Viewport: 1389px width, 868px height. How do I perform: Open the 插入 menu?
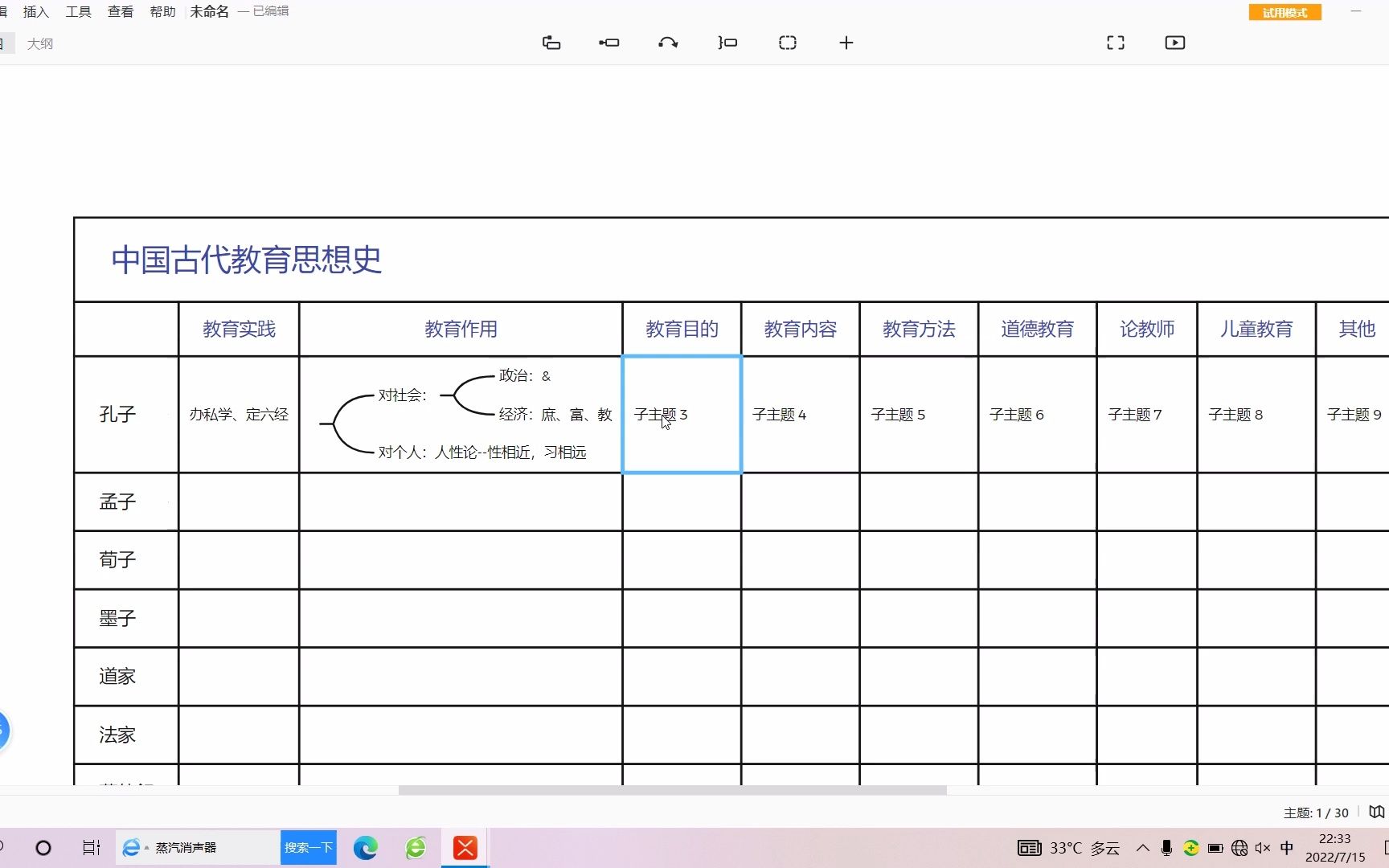click(x=36, y=11)
